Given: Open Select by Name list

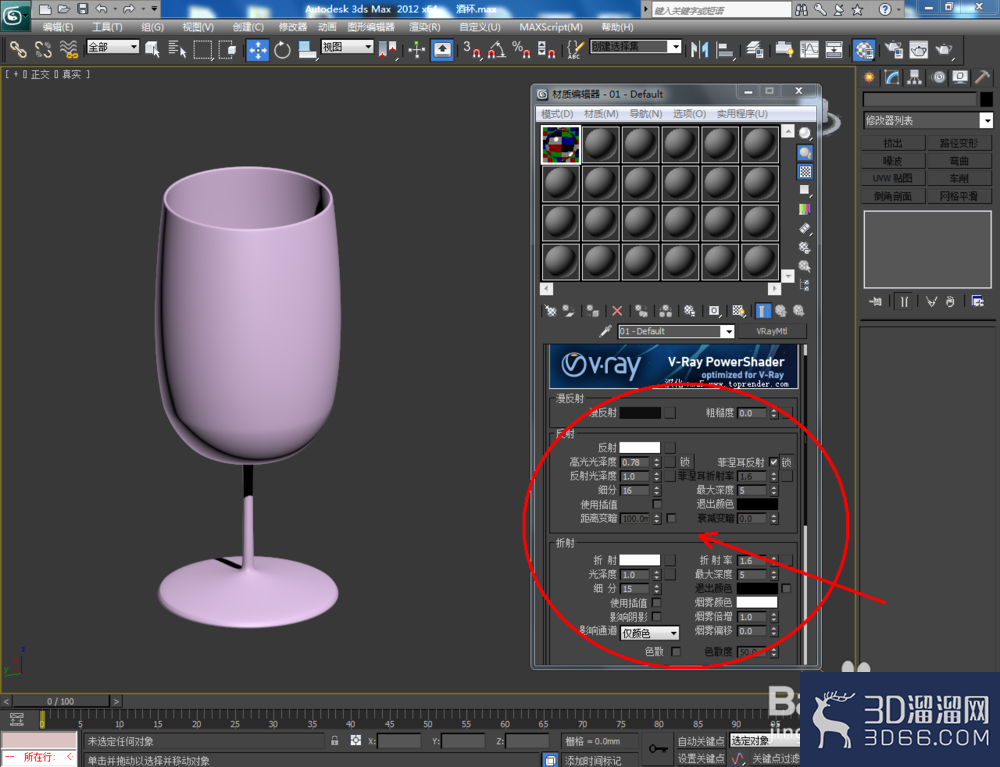Looking at the screenshot, I should 177,49.
